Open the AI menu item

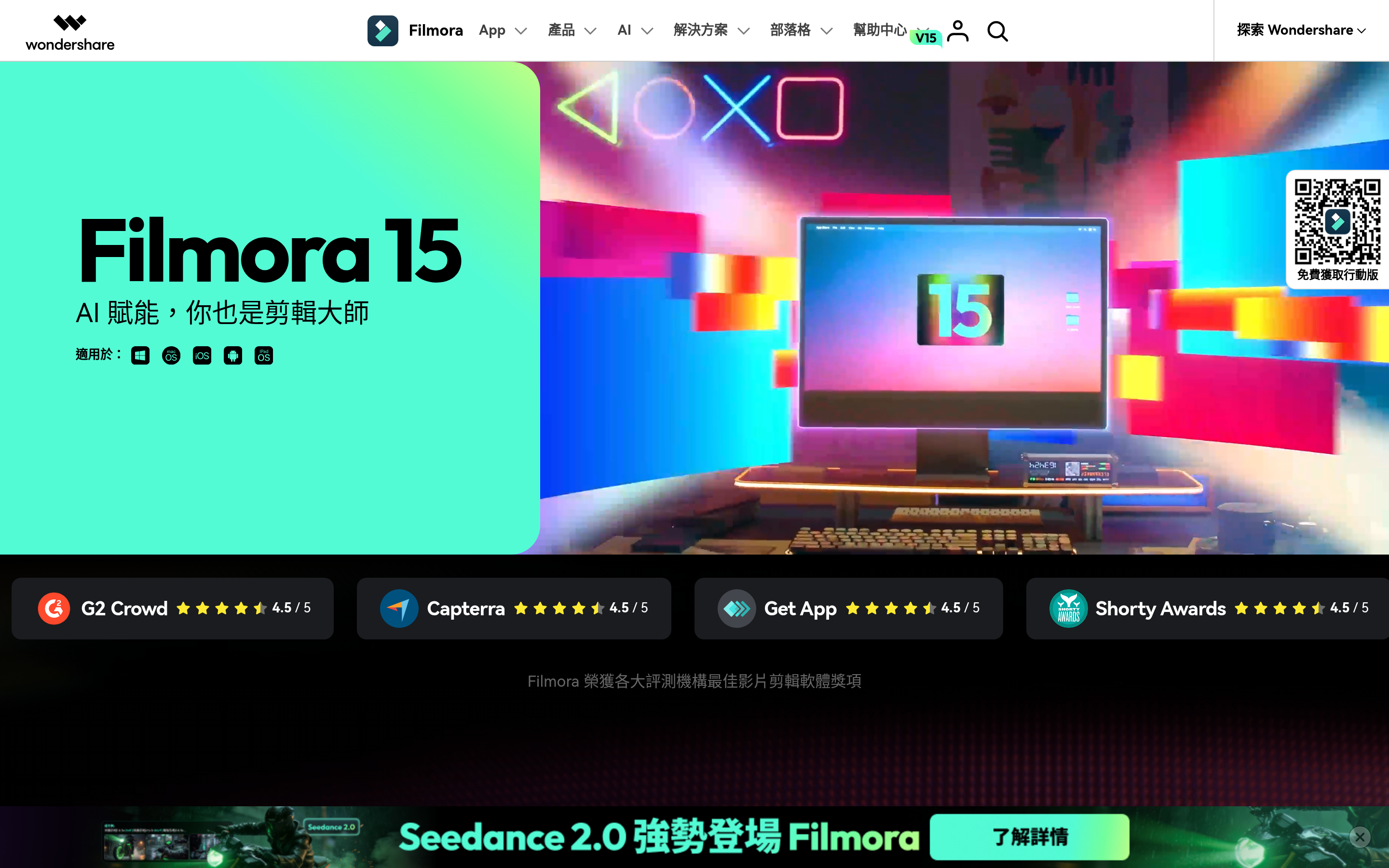point(624,30)
